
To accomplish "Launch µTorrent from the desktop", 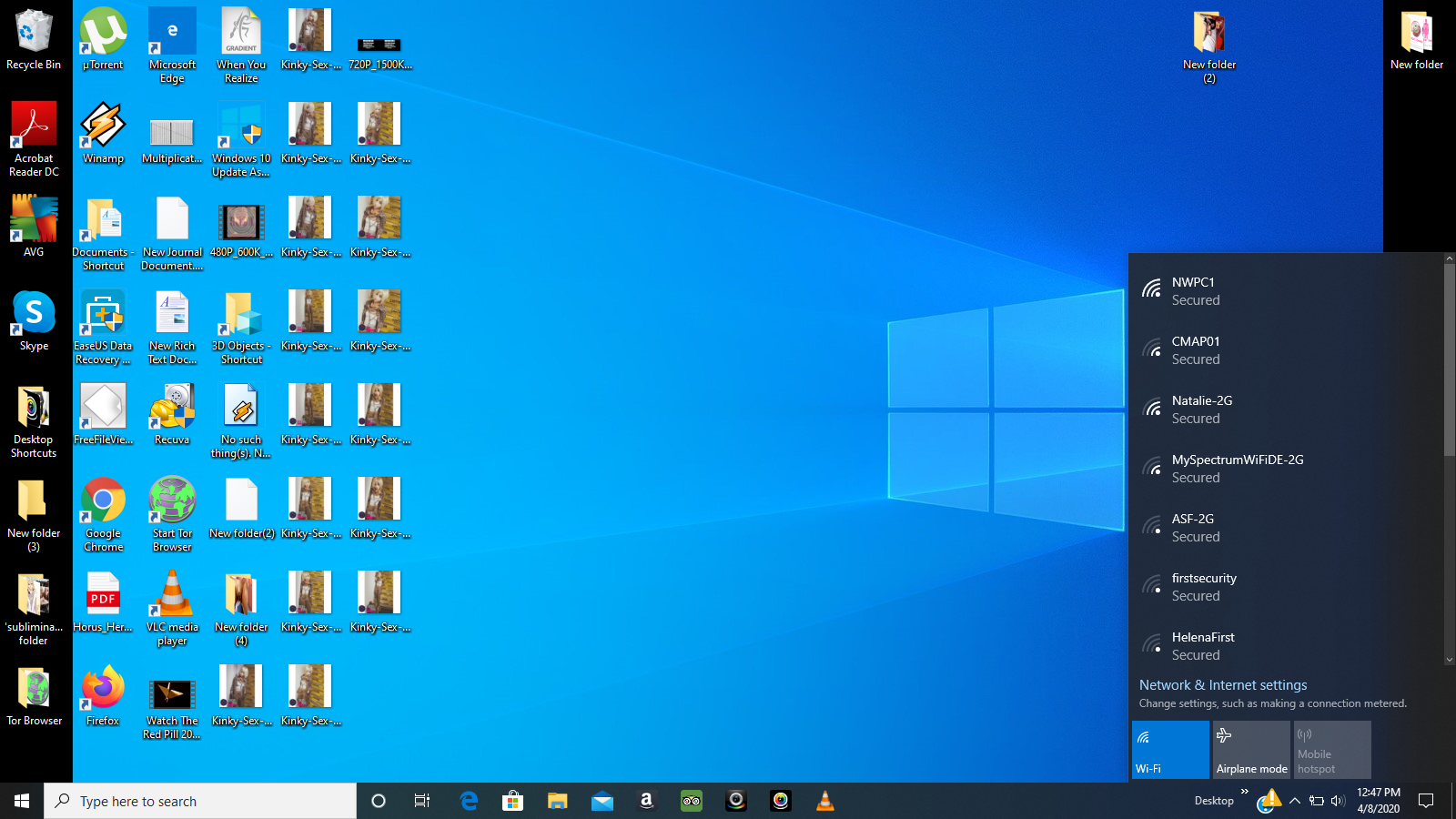I will pyautogui.click(x=103, y=40).
